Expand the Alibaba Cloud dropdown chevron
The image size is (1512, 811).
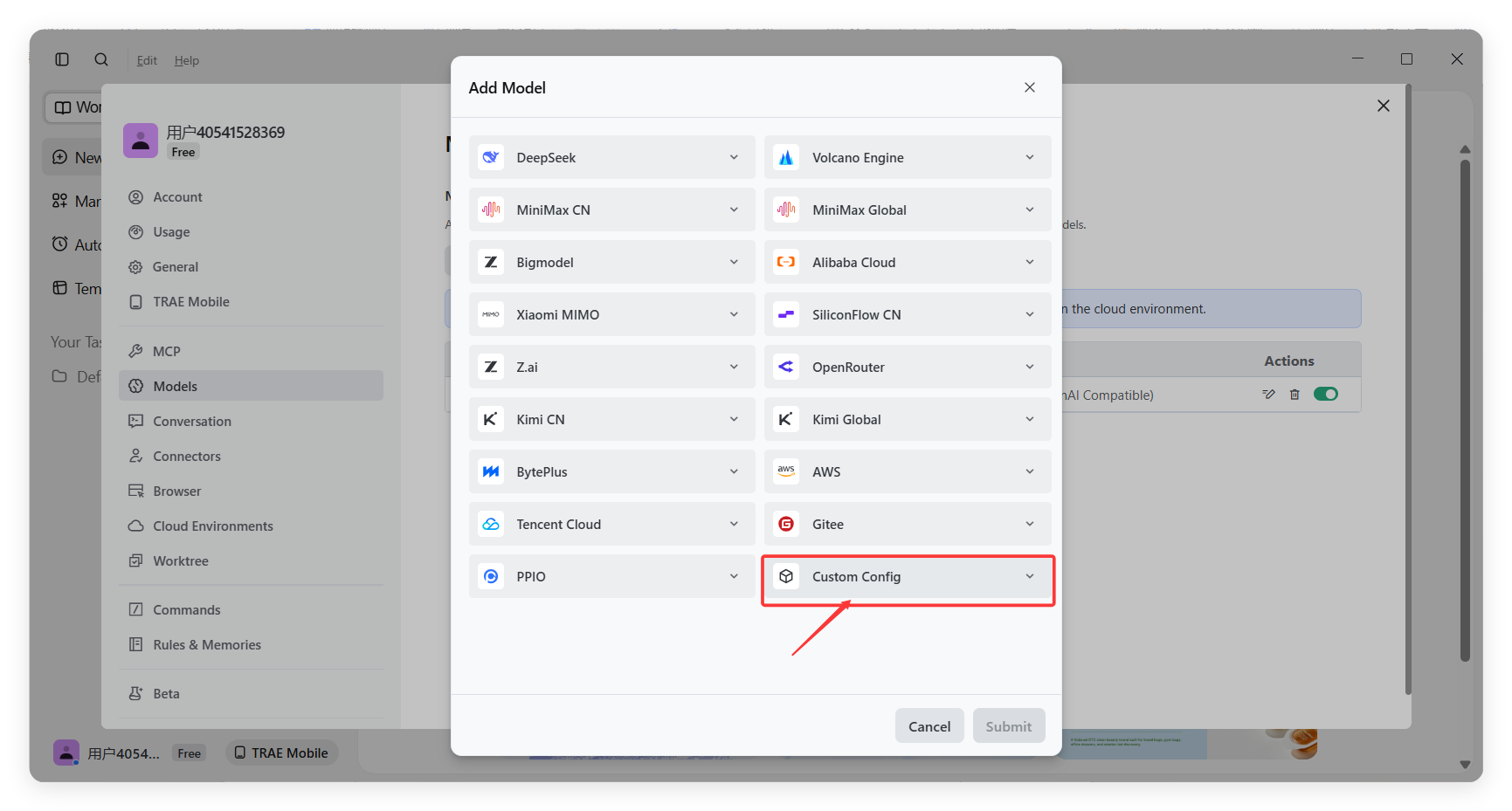pos(1030,262)
